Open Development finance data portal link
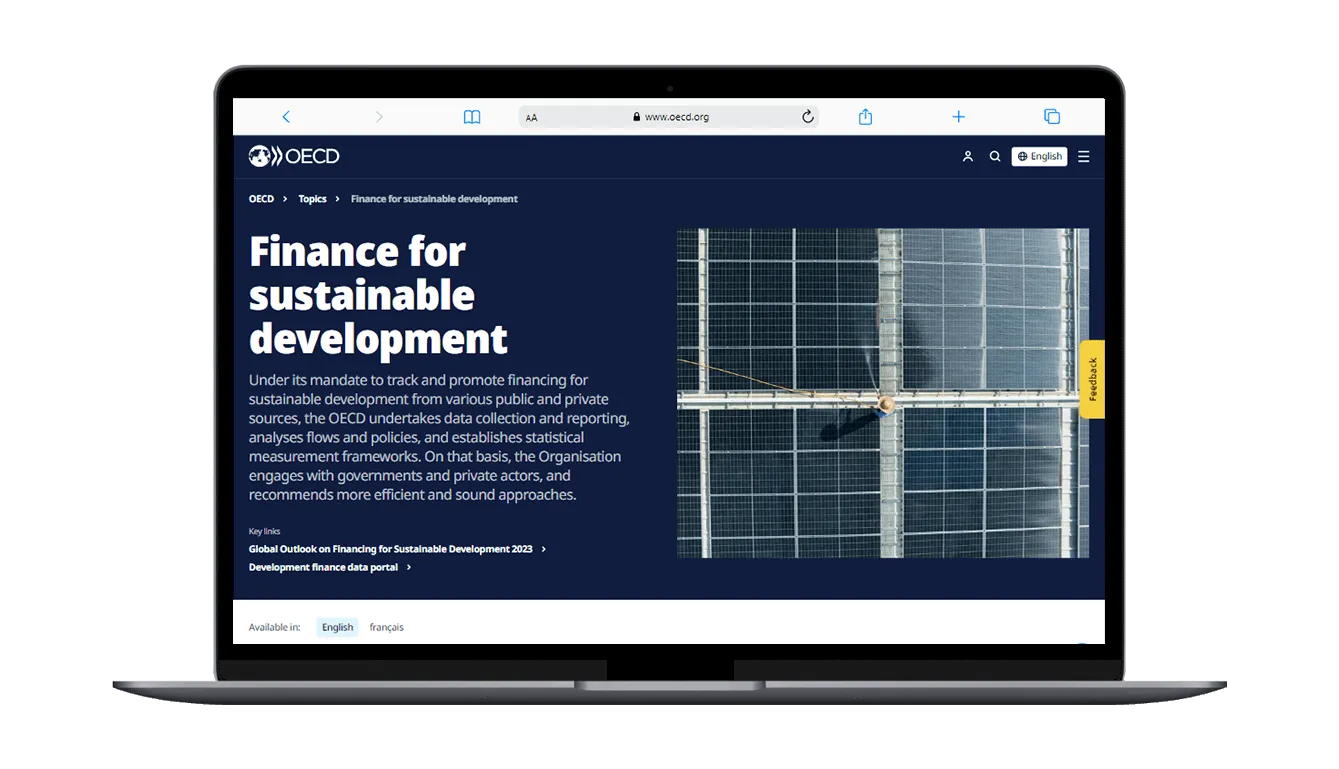The width and height of the screenshot is (1339, 769). coord(323,567)
